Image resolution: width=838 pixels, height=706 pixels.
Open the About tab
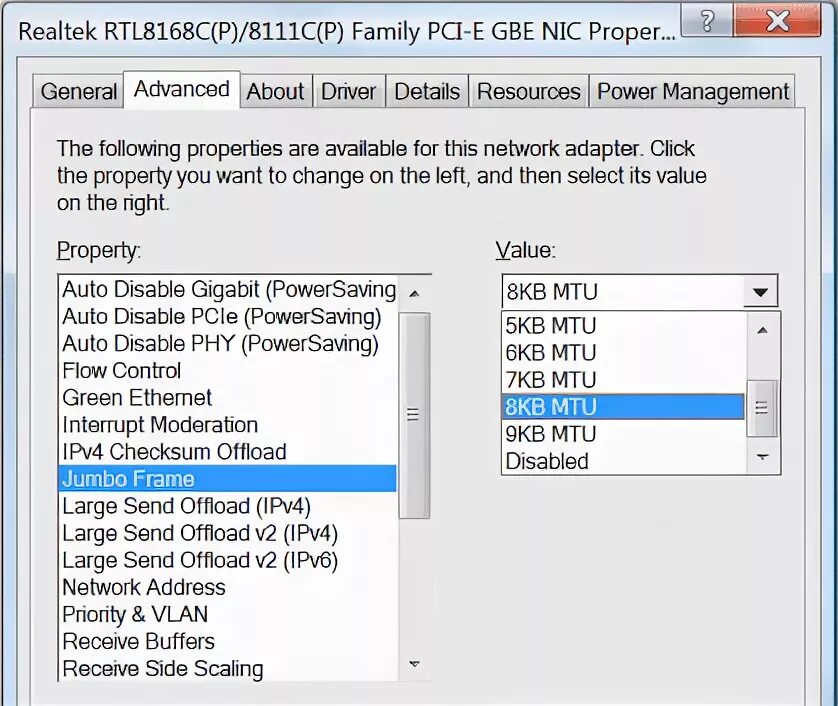click(276, 91)
